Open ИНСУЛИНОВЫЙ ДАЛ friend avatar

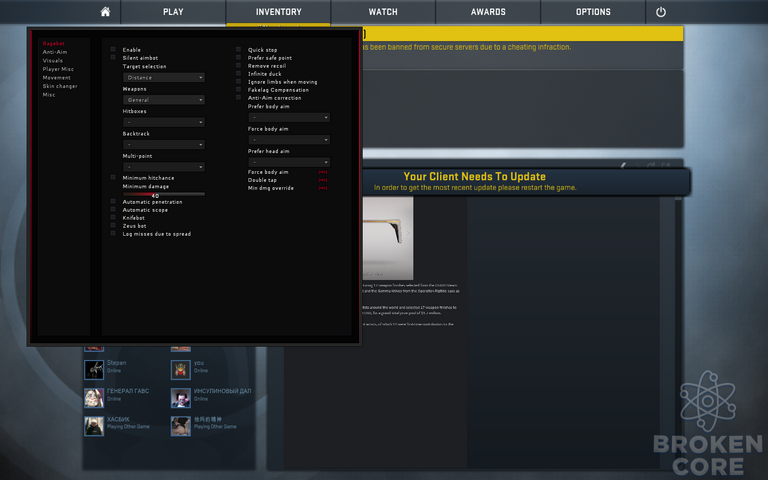click(x=181, y=398)
